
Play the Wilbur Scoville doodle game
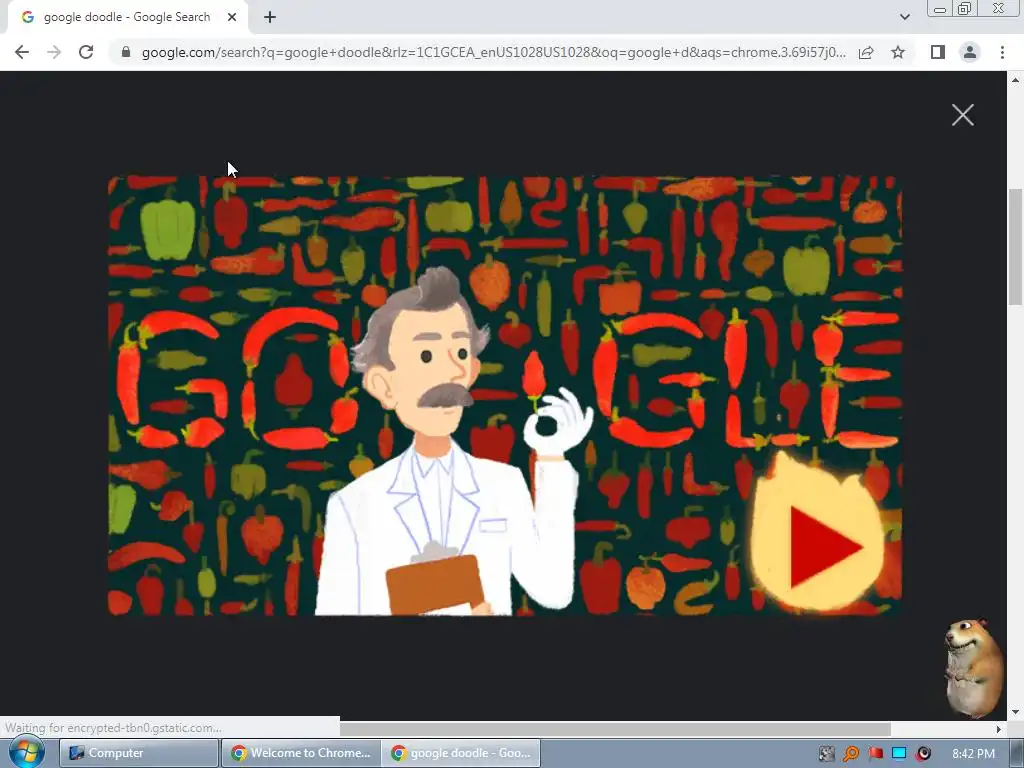[x=820, y=533]
